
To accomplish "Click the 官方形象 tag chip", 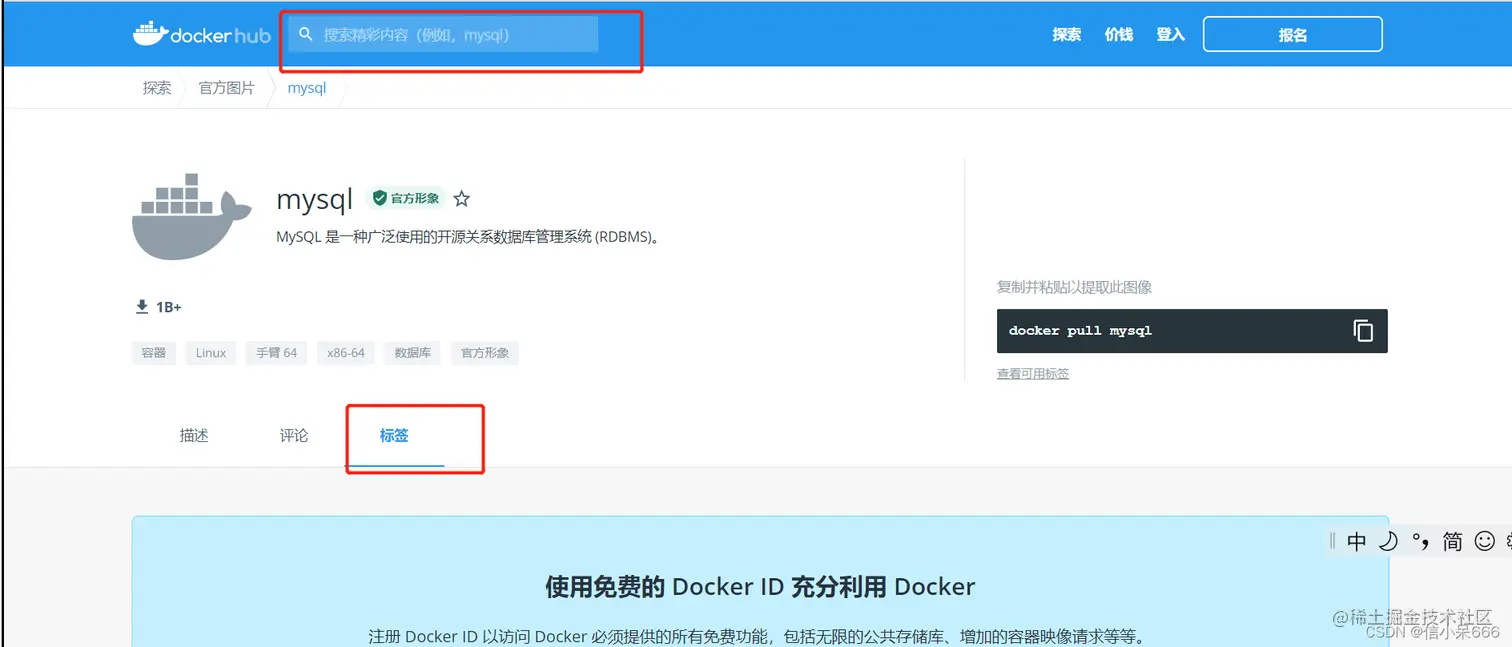I will [x=485, y=353].
